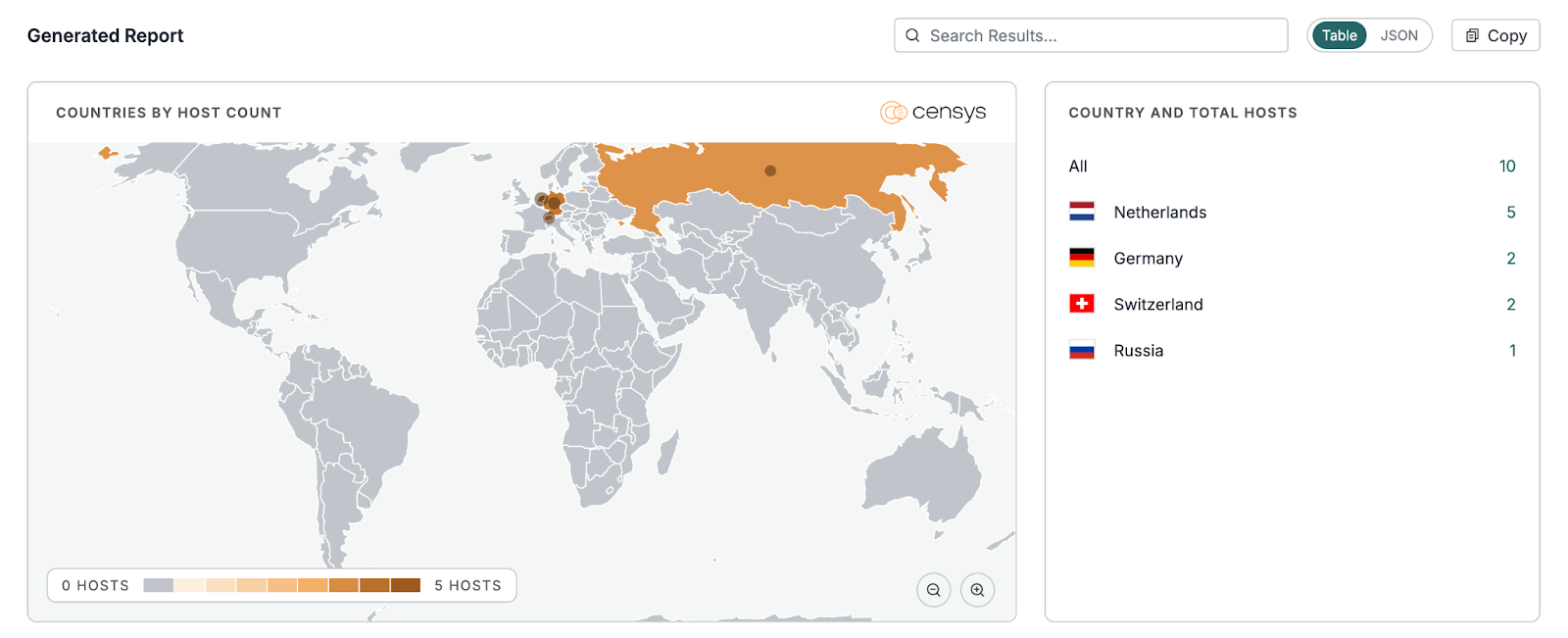
Task: Click the Switzerland flag icon
Action: click(1081, 304)
